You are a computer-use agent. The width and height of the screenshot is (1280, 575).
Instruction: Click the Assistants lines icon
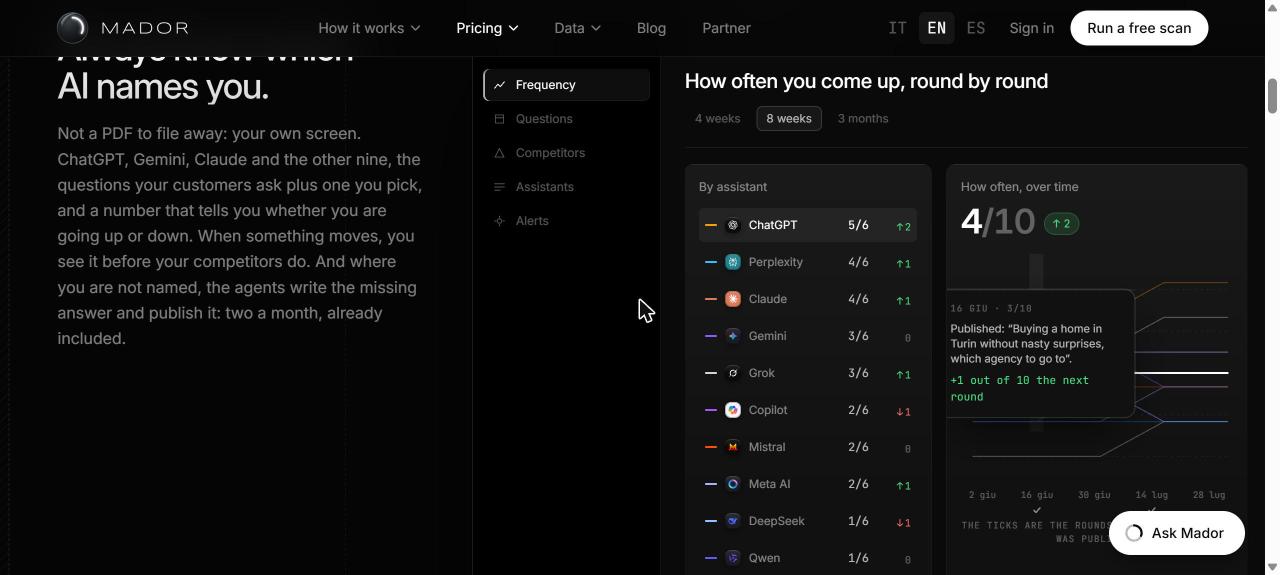499,187
